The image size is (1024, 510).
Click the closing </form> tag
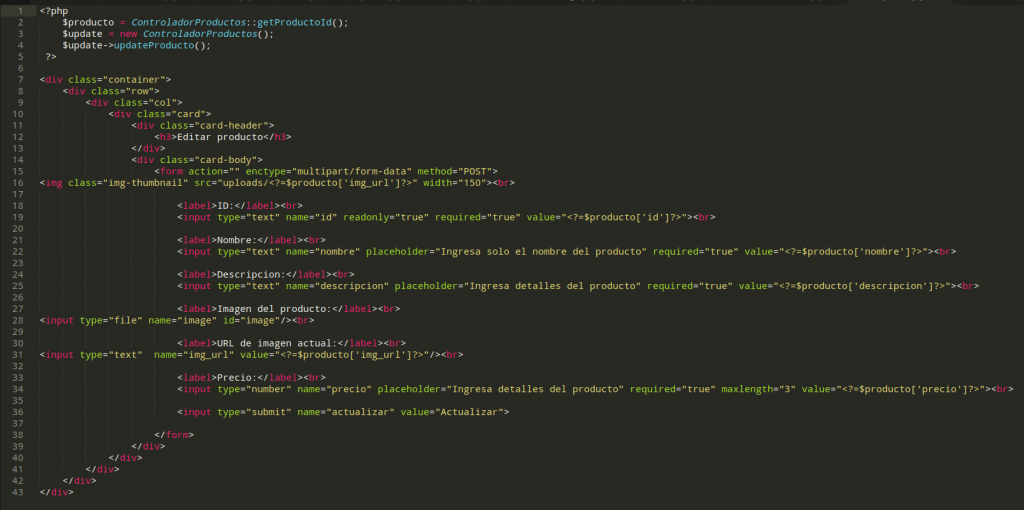pos(174,435)
